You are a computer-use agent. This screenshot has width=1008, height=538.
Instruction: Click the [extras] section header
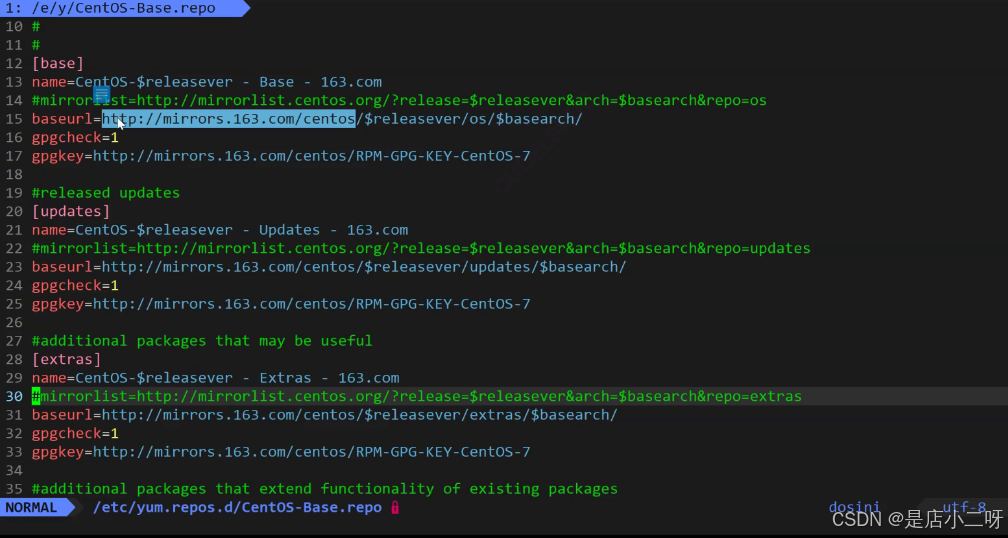click(66, 359)
